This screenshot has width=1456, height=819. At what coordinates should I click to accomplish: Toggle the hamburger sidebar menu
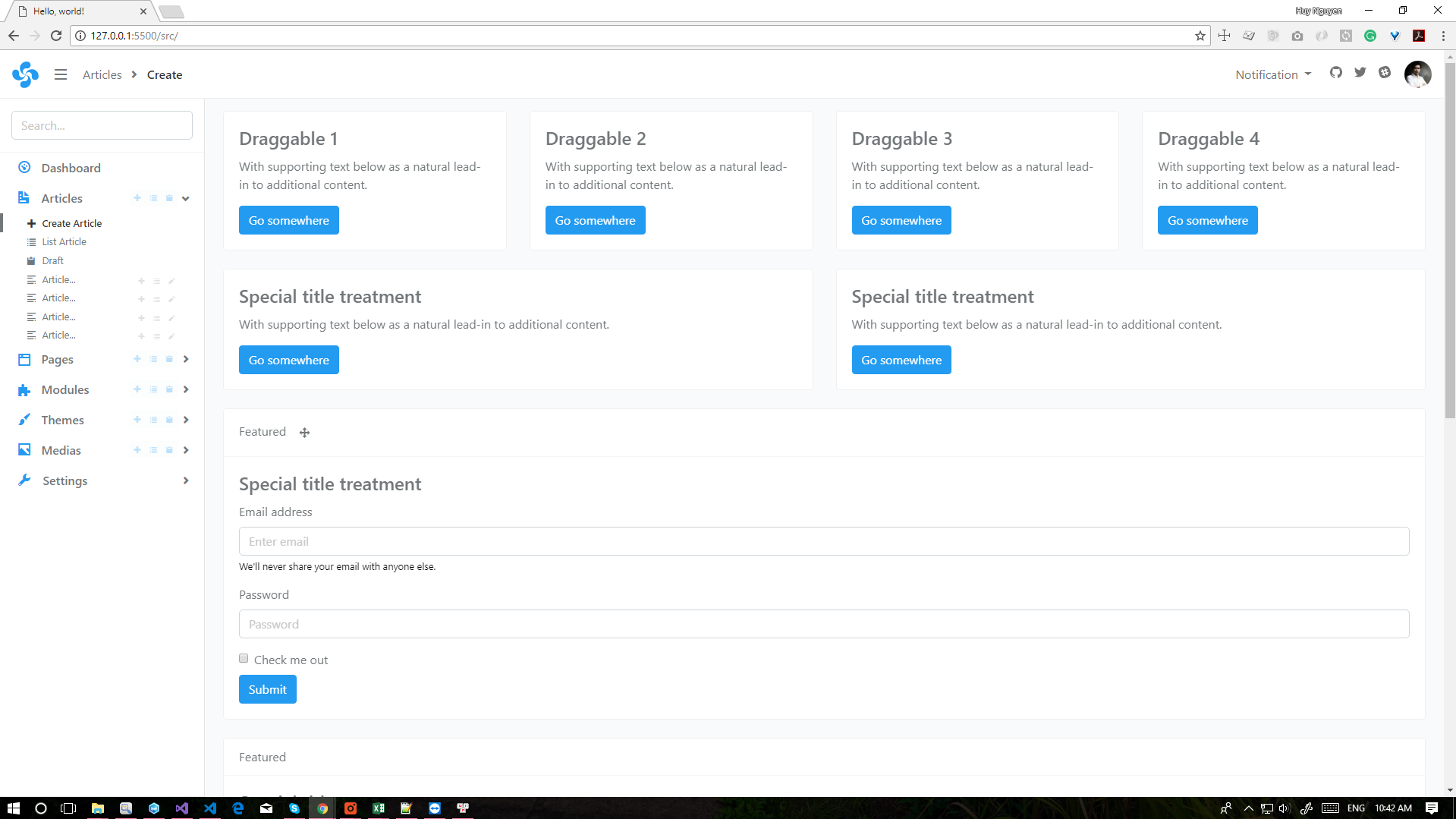[x=61, y=74]
